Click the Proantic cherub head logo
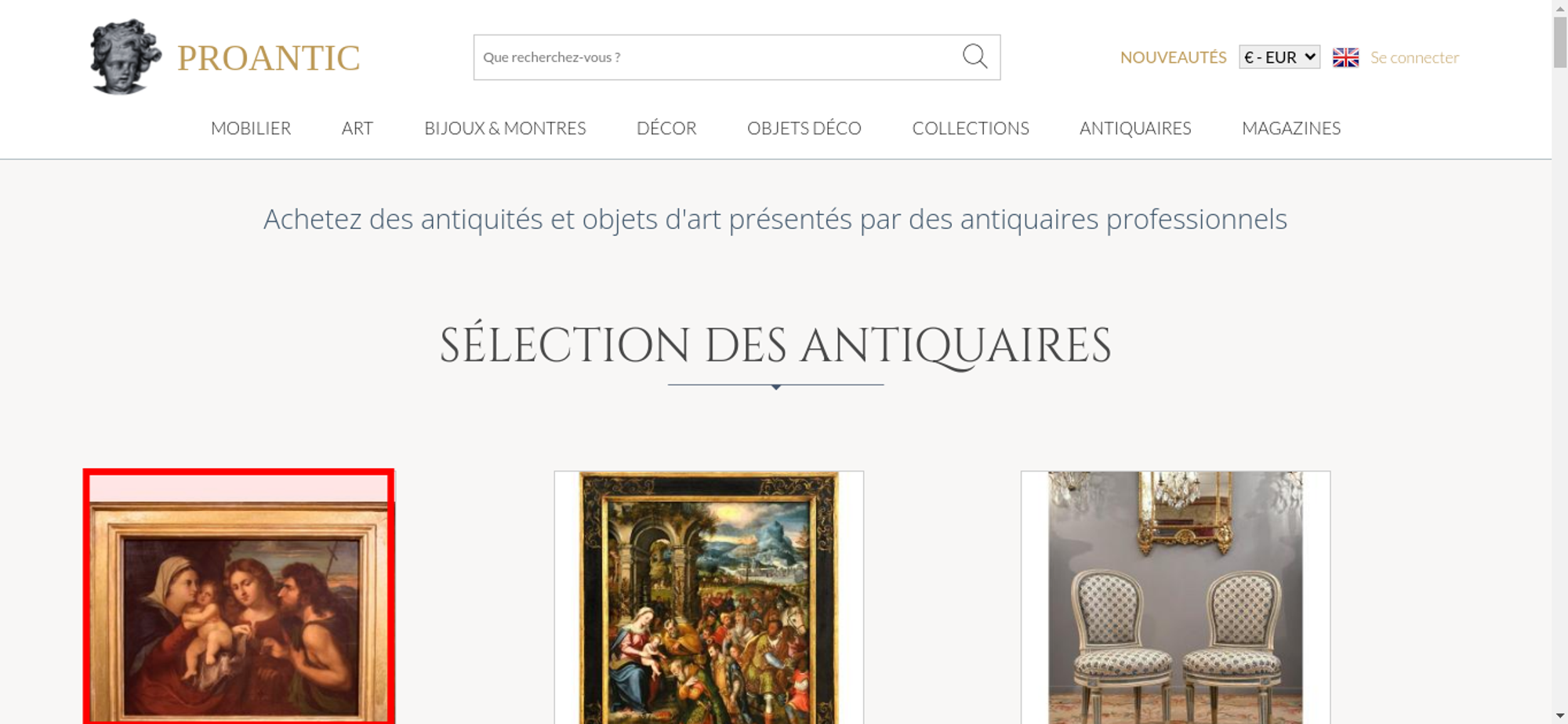 (125, 56)
